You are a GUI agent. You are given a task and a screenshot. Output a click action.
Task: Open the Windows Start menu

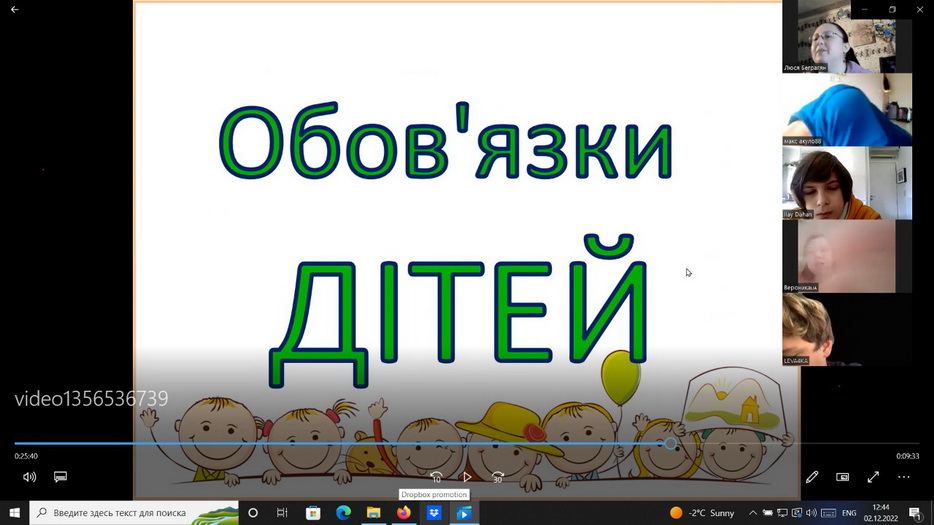[14, 513]
